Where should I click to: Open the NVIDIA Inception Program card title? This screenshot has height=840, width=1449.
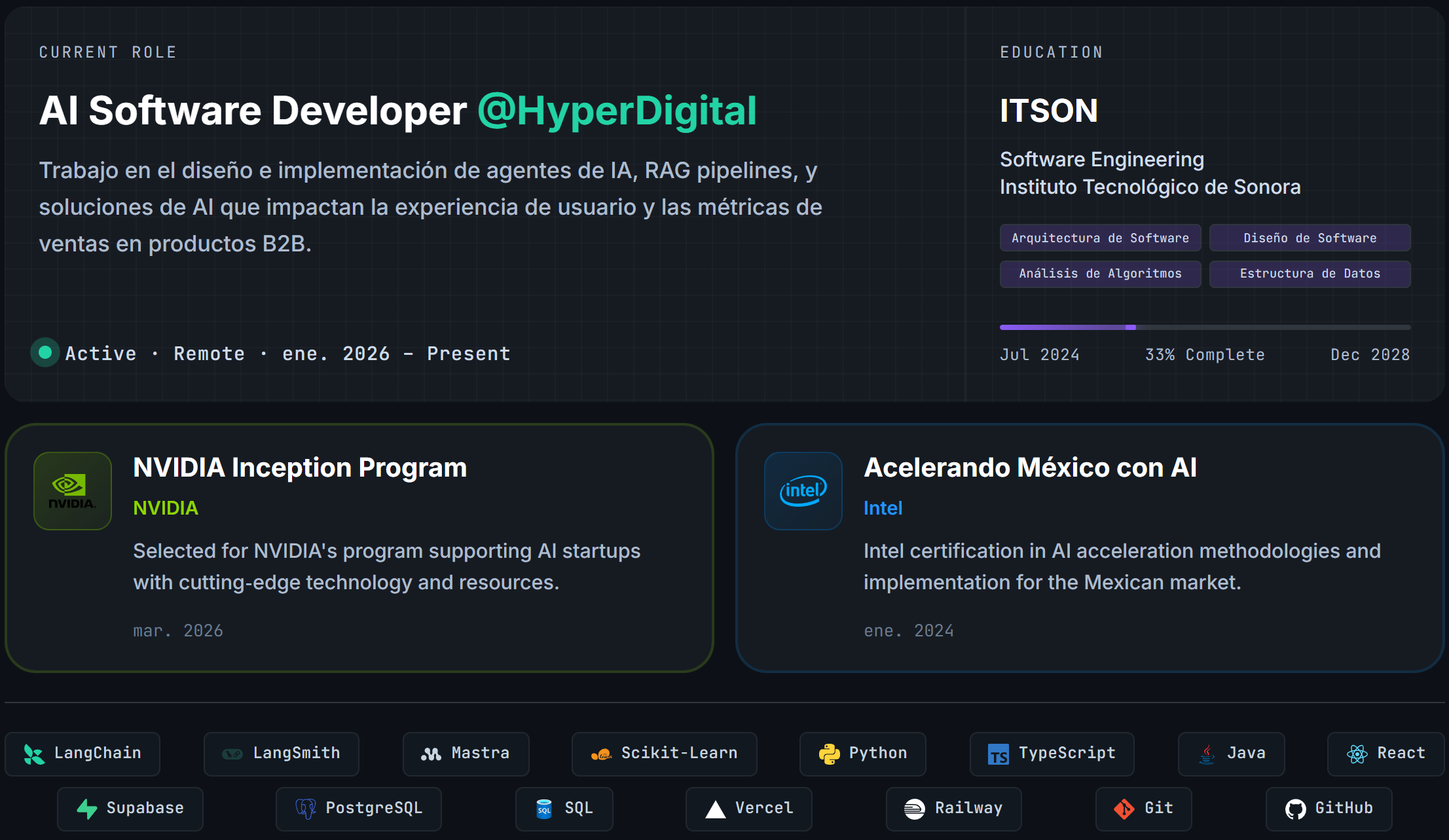pyautogui.click(x=300, y=467)
